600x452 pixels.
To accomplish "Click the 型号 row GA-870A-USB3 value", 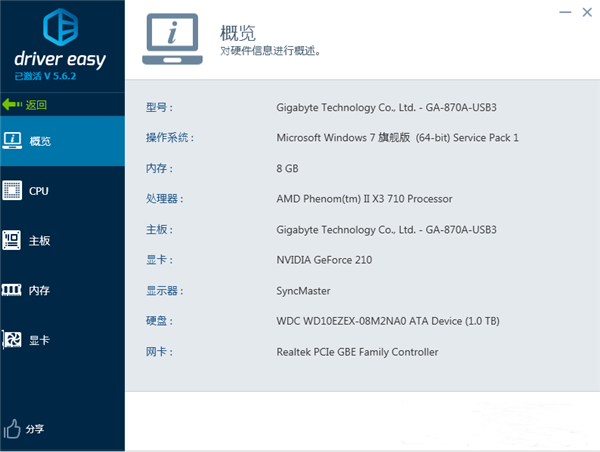I will point(386,107).
